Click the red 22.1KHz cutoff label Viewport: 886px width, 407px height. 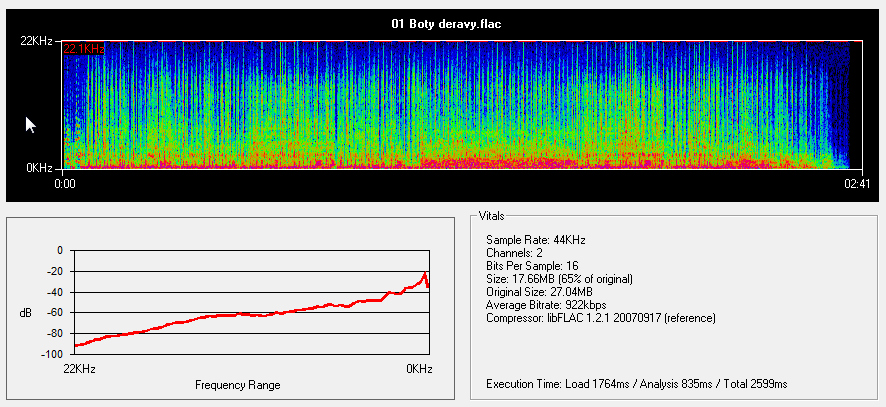[83, 48]
